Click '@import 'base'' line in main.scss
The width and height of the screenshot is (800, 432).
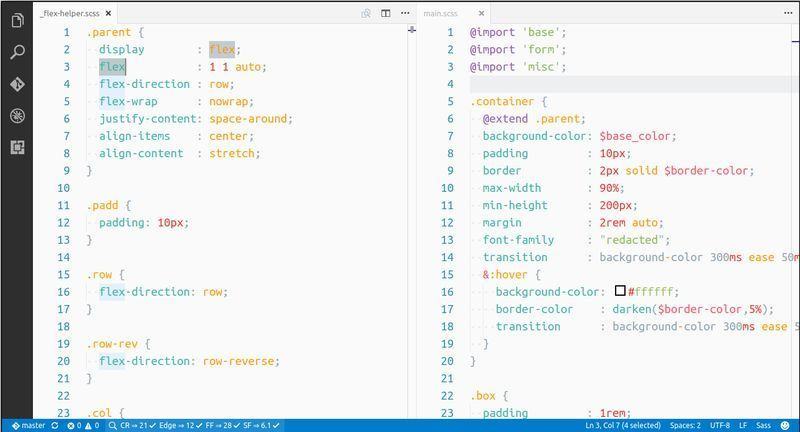coord(518,32)
